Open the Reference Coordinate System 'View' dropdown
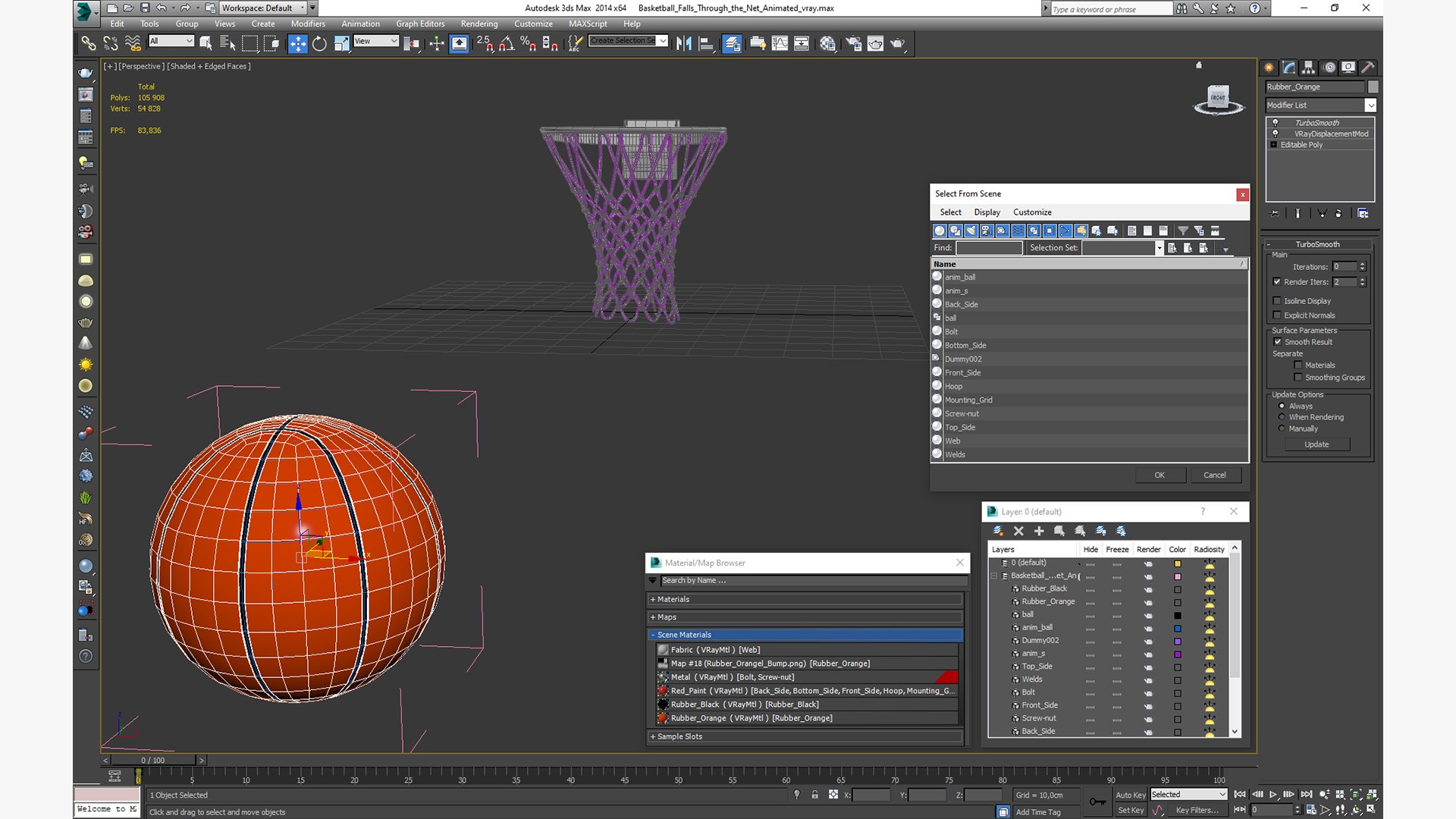The image size is (1456, 819). [x=376, y=41]
